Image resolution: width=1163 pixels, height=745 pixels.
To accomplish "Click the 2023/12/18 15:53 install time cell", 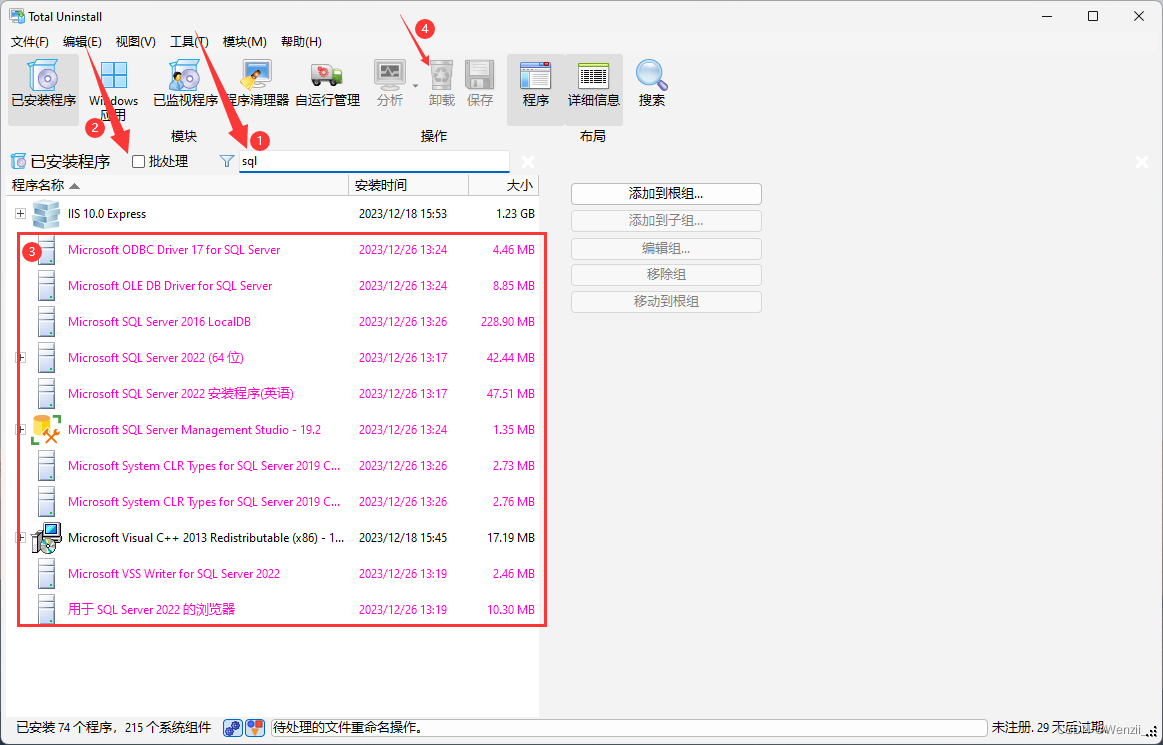I will [403, 214].
